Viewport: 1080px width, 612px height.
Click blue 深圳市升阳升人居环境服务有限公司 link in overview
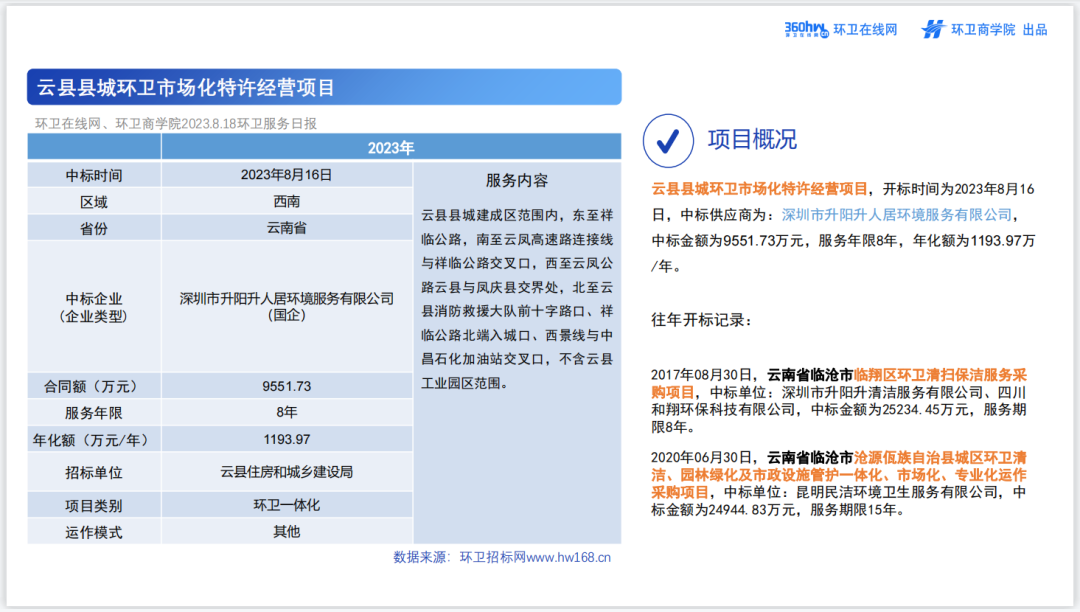point(897,215)
